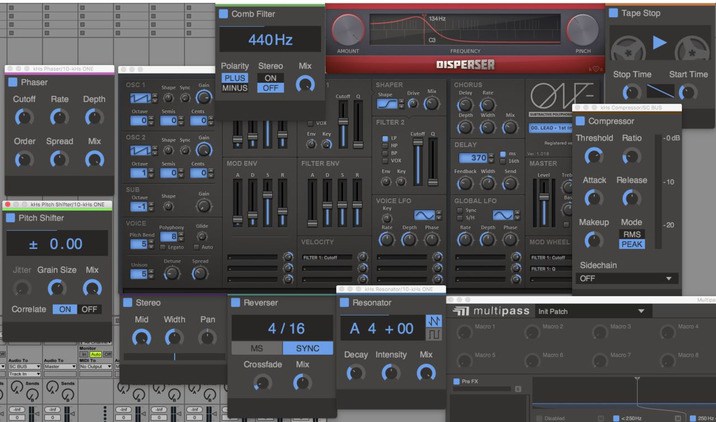The width and height of the screenshot is (716, 422).
Task: Click the Comb Filter Mix knob
Action: (x=305, y=84)
